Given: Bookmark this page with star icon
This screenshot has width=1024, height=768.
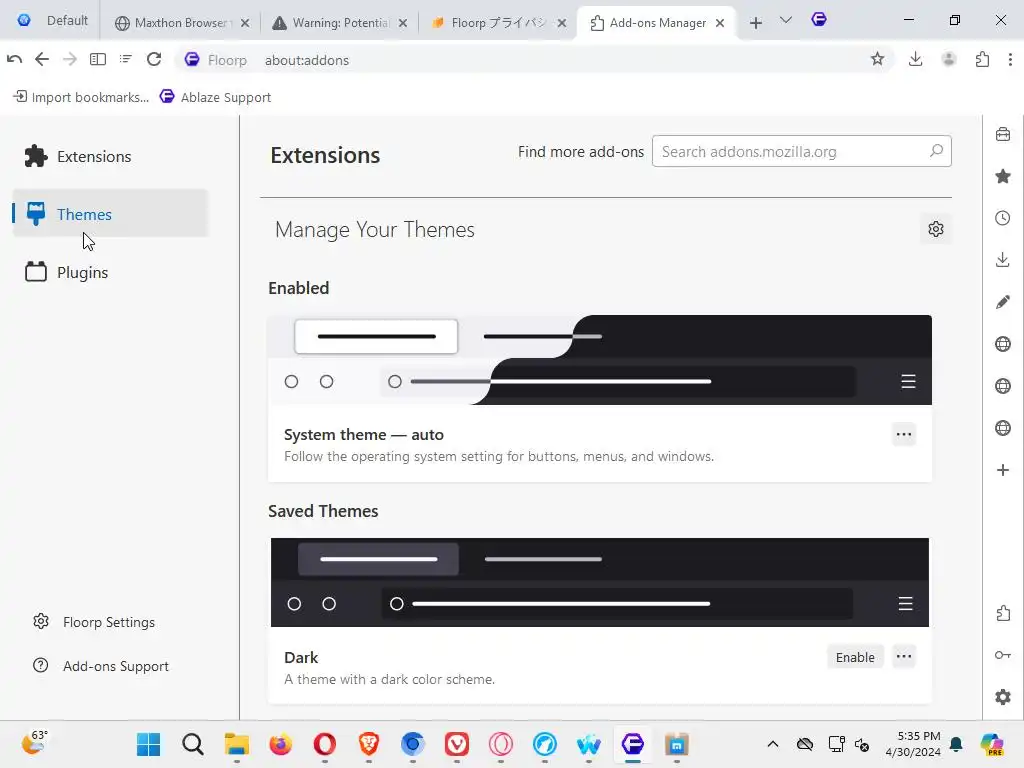Looking at the screenshot, I should (877, 59).
